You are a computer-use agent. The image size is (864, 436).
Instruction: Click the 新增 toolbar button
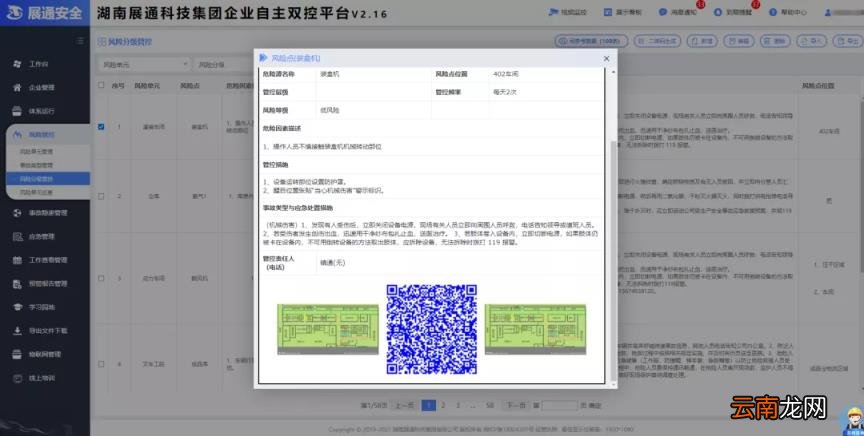click(702, 41)
